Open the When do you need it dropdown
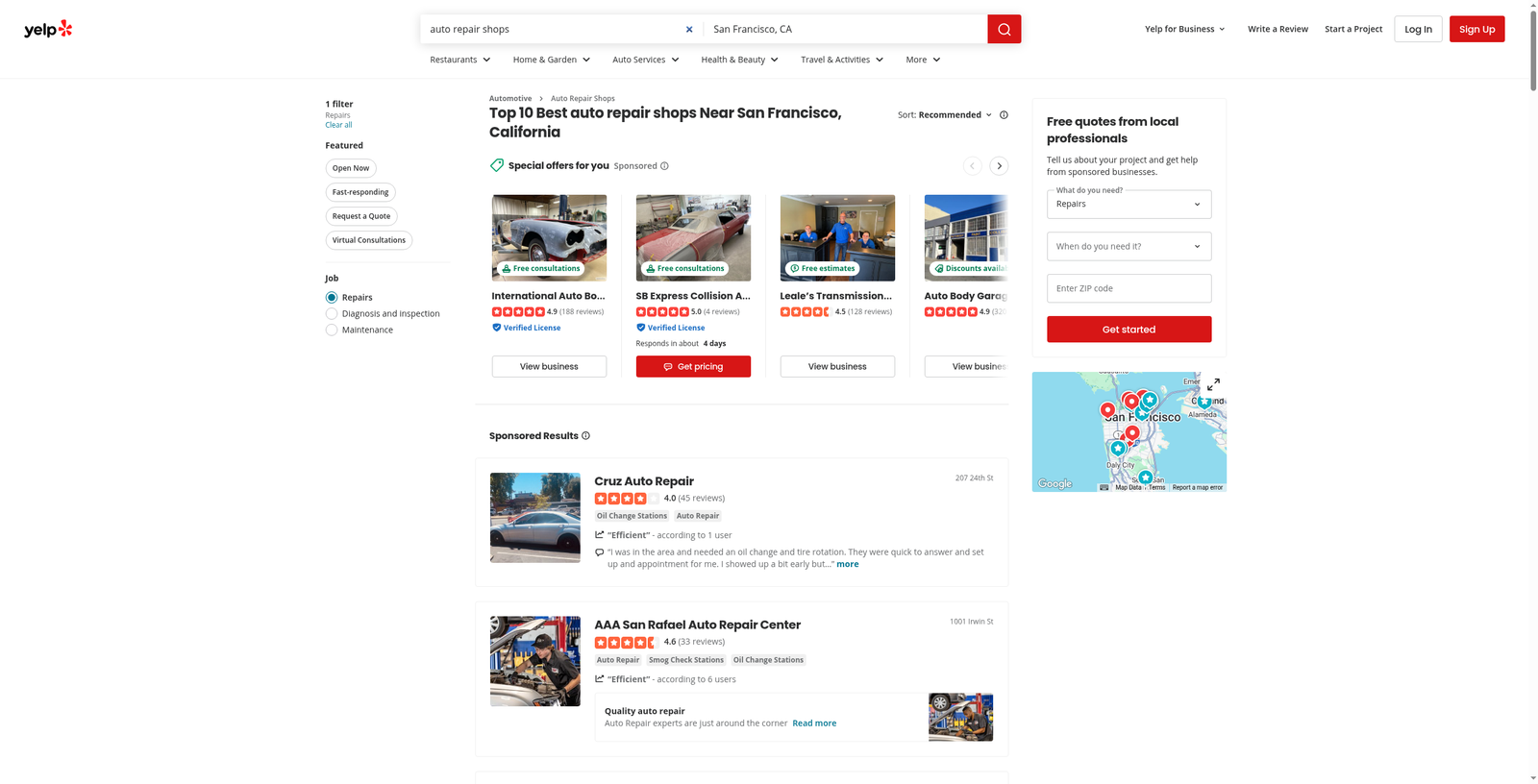The width and height of the screenshot is (1538, 784). (x=1129, y=246)
